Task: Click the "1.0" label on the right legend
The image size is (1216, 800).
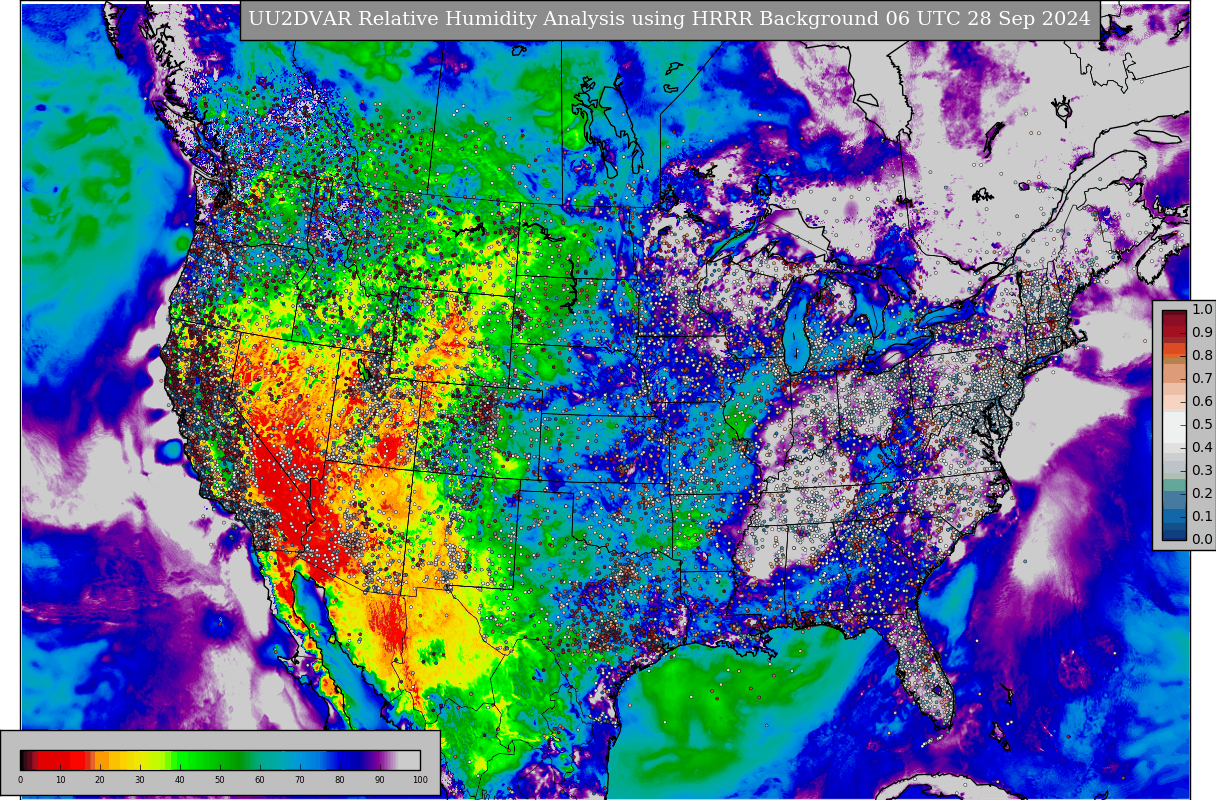Action: (1202, 309)
